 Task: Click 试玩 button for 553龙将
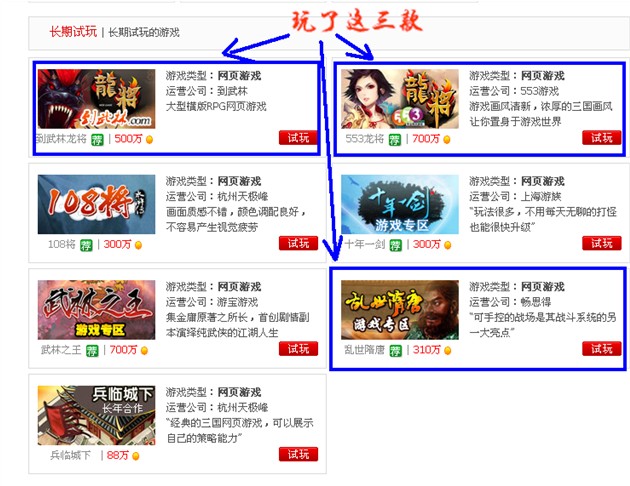[601, 138]
